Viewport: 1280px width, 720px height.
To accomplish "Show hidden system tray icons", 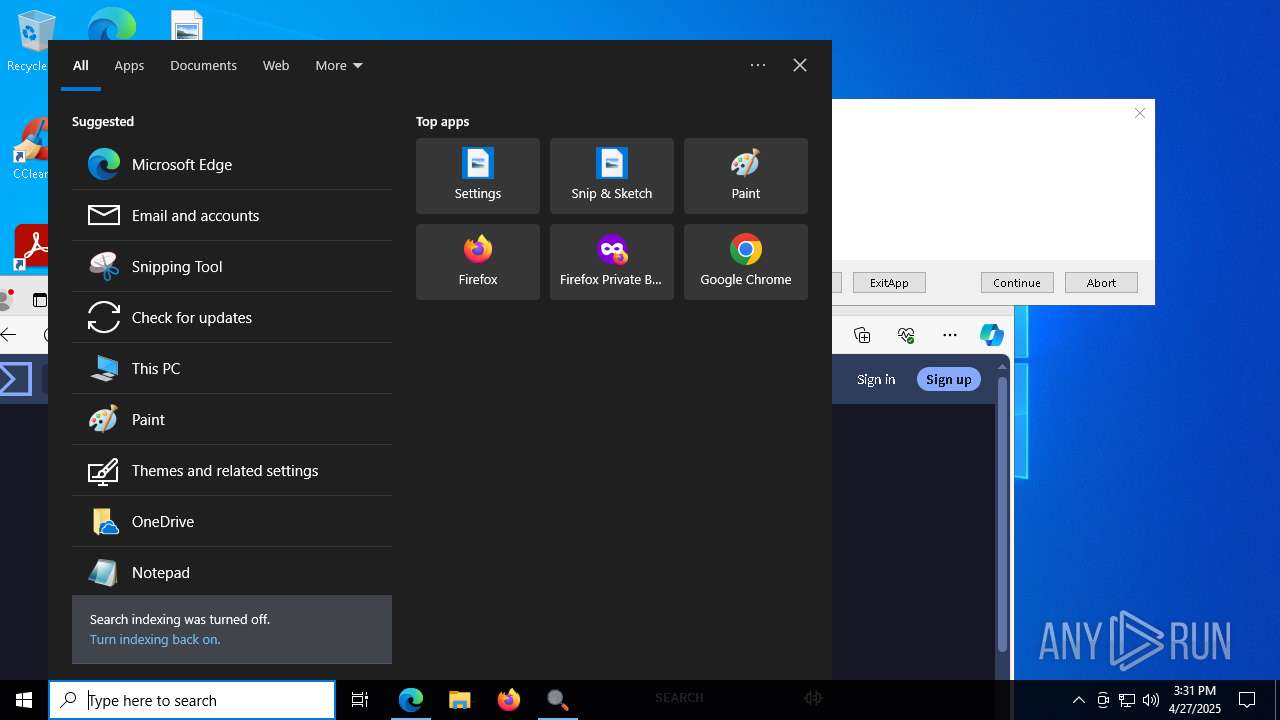I will [1079, 700].
